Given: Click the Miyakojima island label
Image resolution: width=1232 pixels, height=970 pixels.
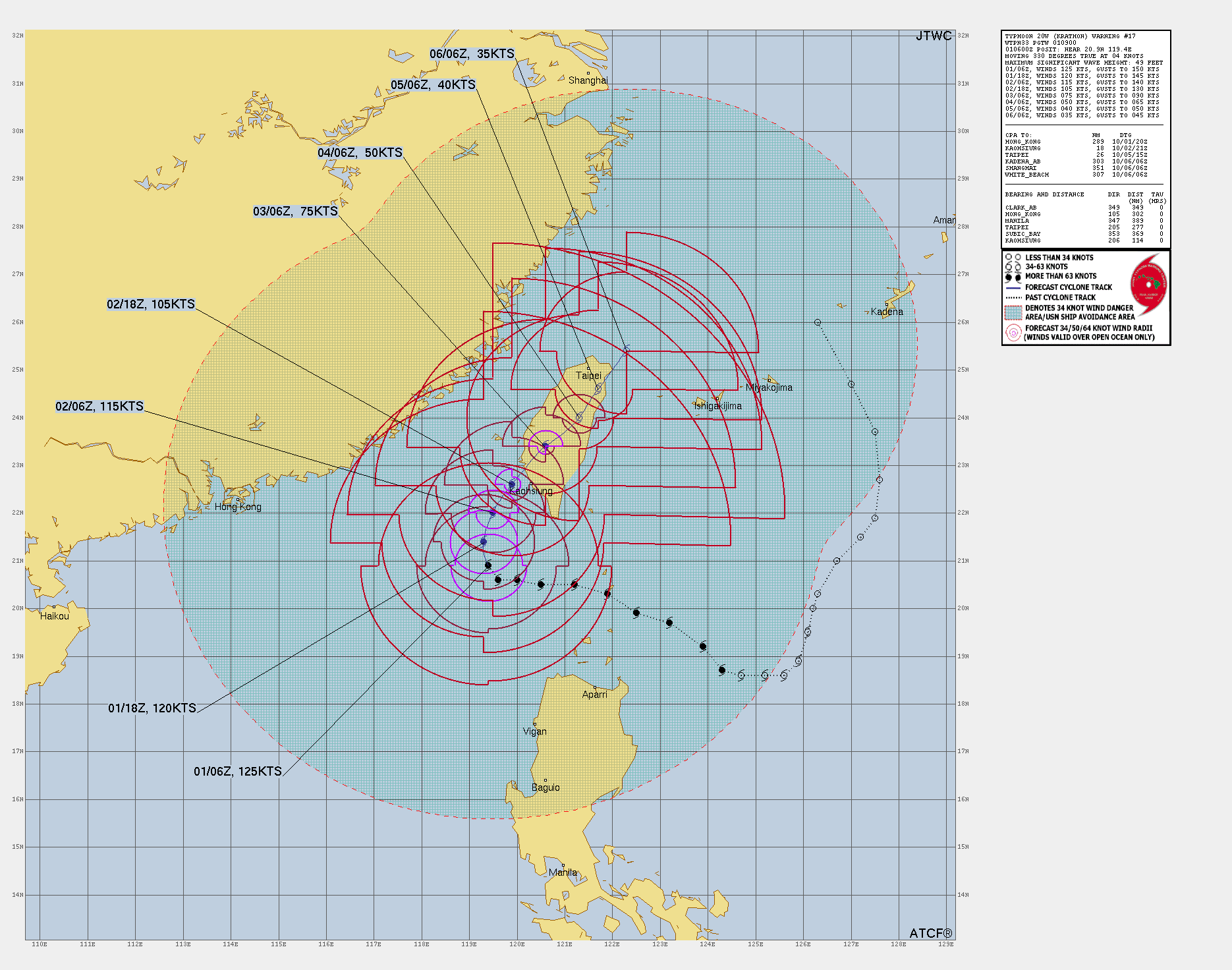Looking at the screenshot, I should pos(769,387).
